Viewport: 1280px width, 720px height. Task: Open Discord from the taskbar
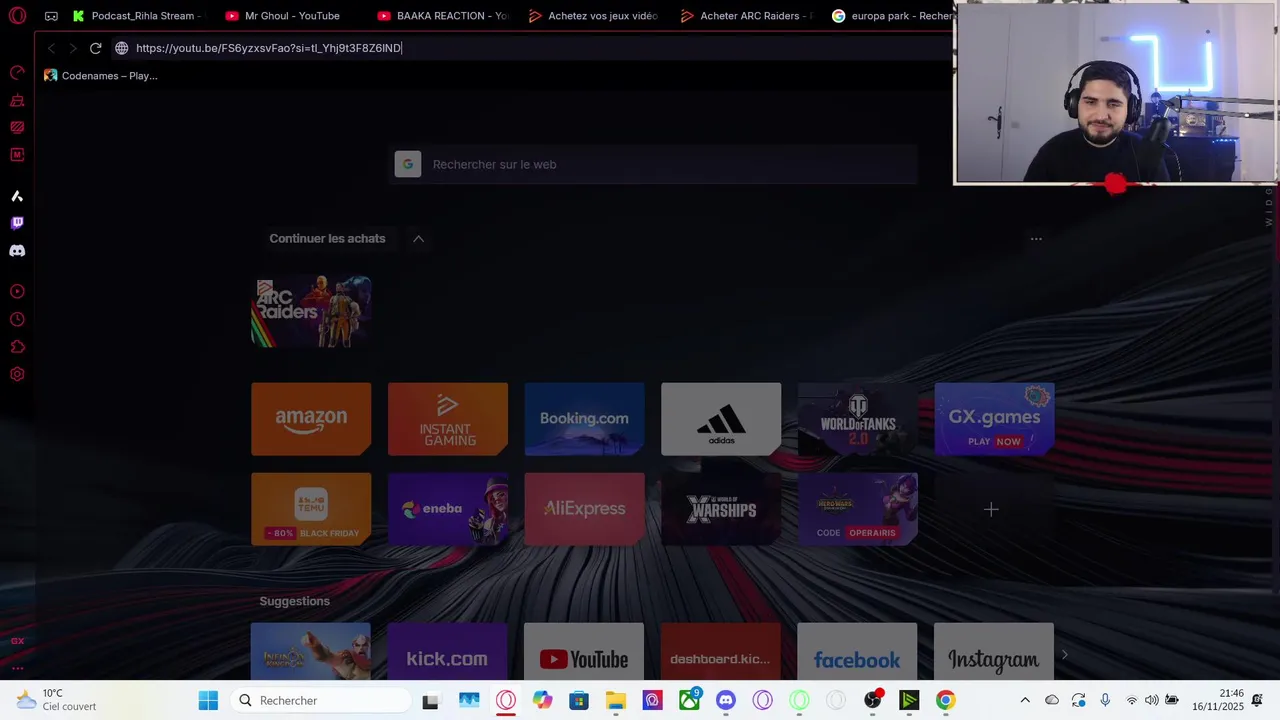coord(726,700)
